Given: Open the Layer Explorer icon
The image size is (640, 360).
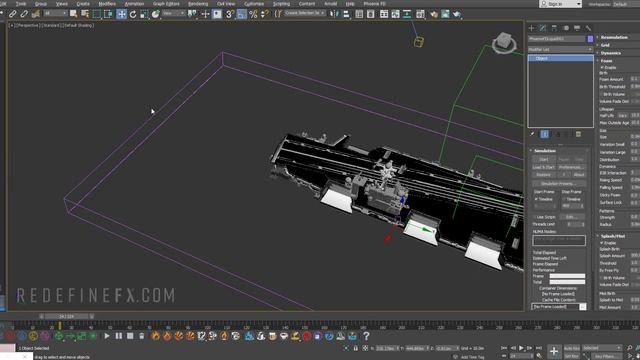Looking at the screenshot, I should [371, 14].
